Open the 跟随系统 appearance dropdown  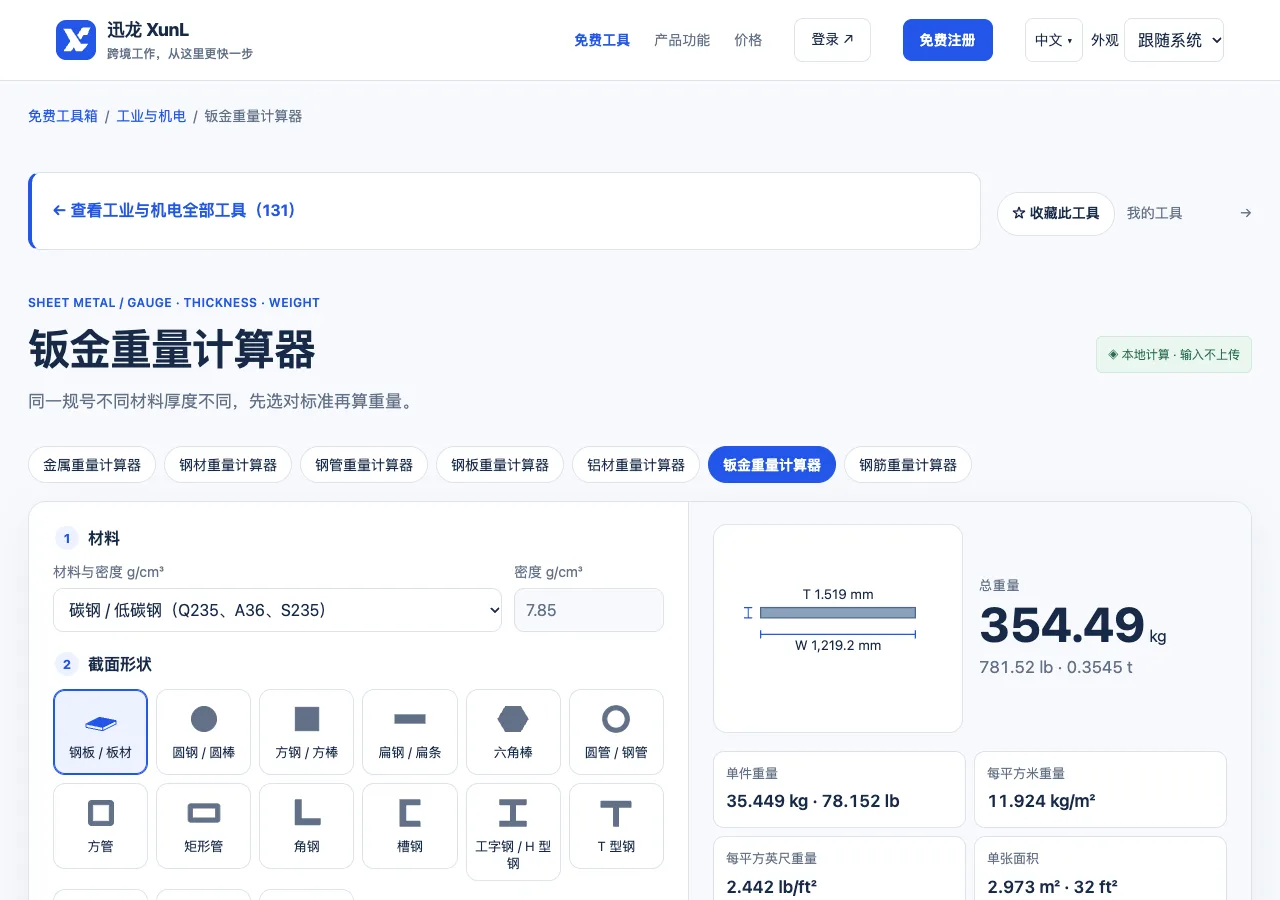tap(1174, 40)
